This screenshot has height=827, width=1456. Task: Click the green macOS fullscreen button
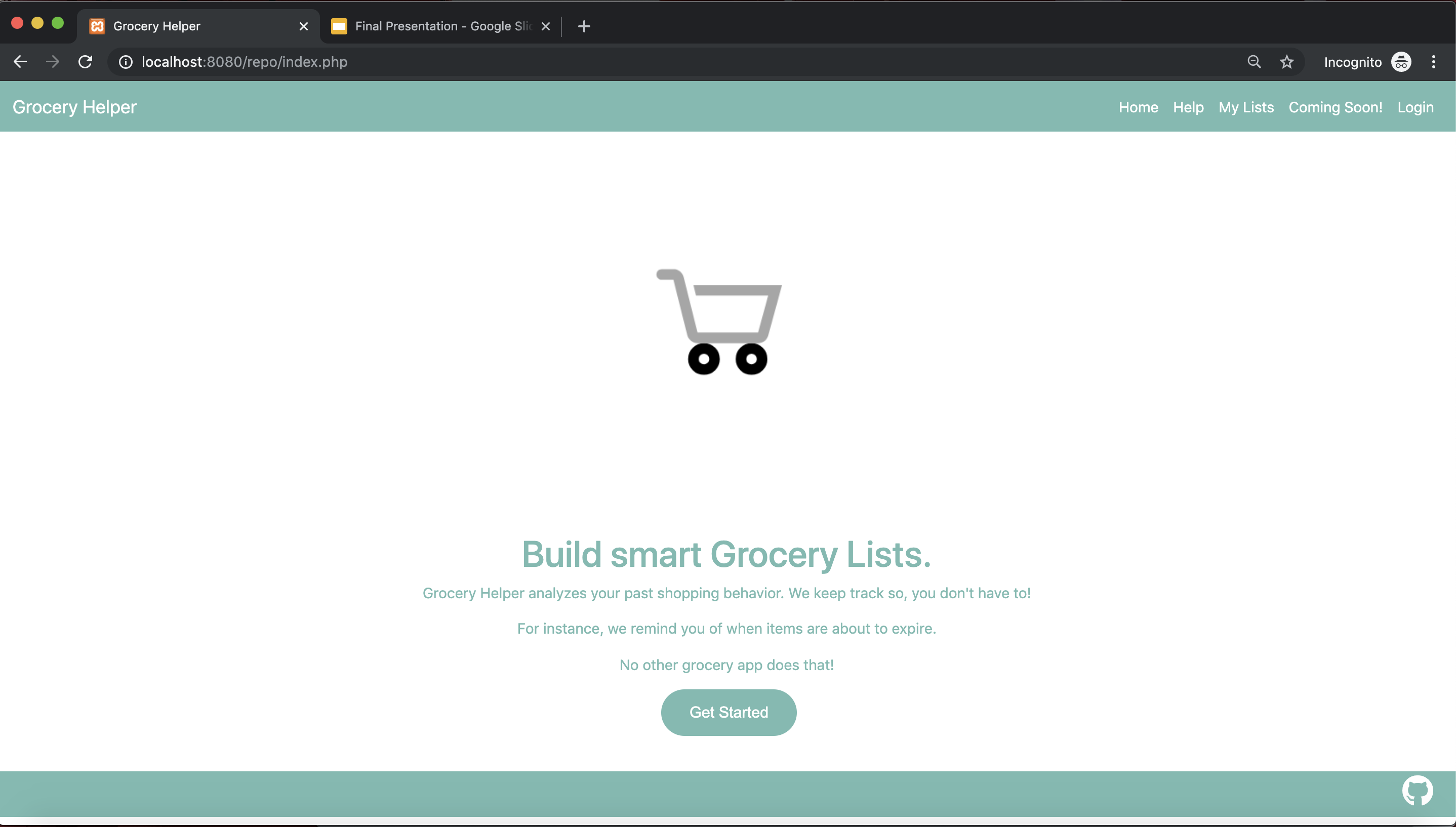pos(58,23)
